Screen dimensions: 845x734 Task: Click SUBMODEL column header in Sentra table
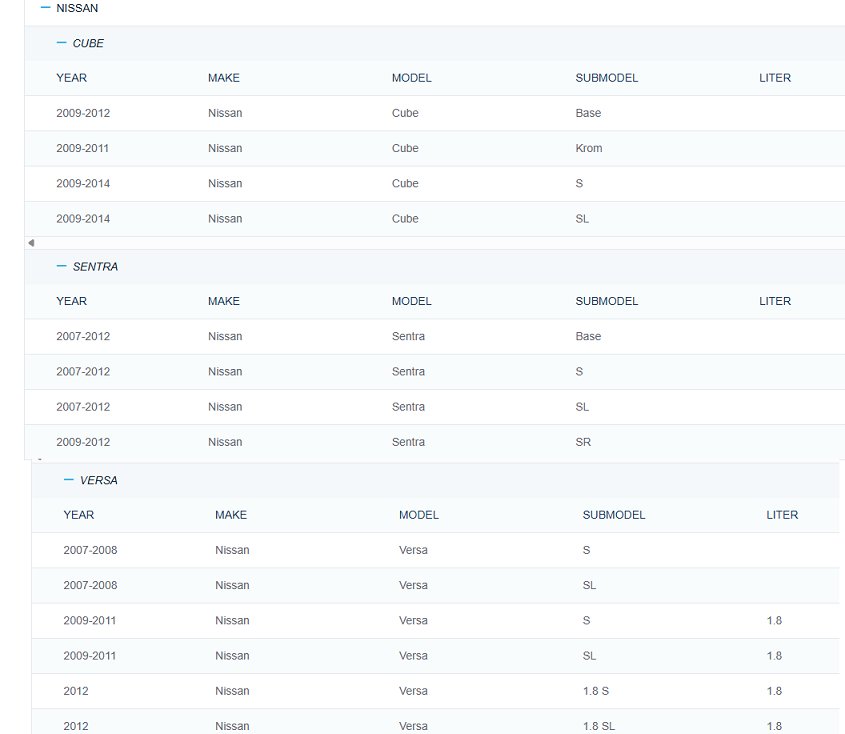coord(606,301)
